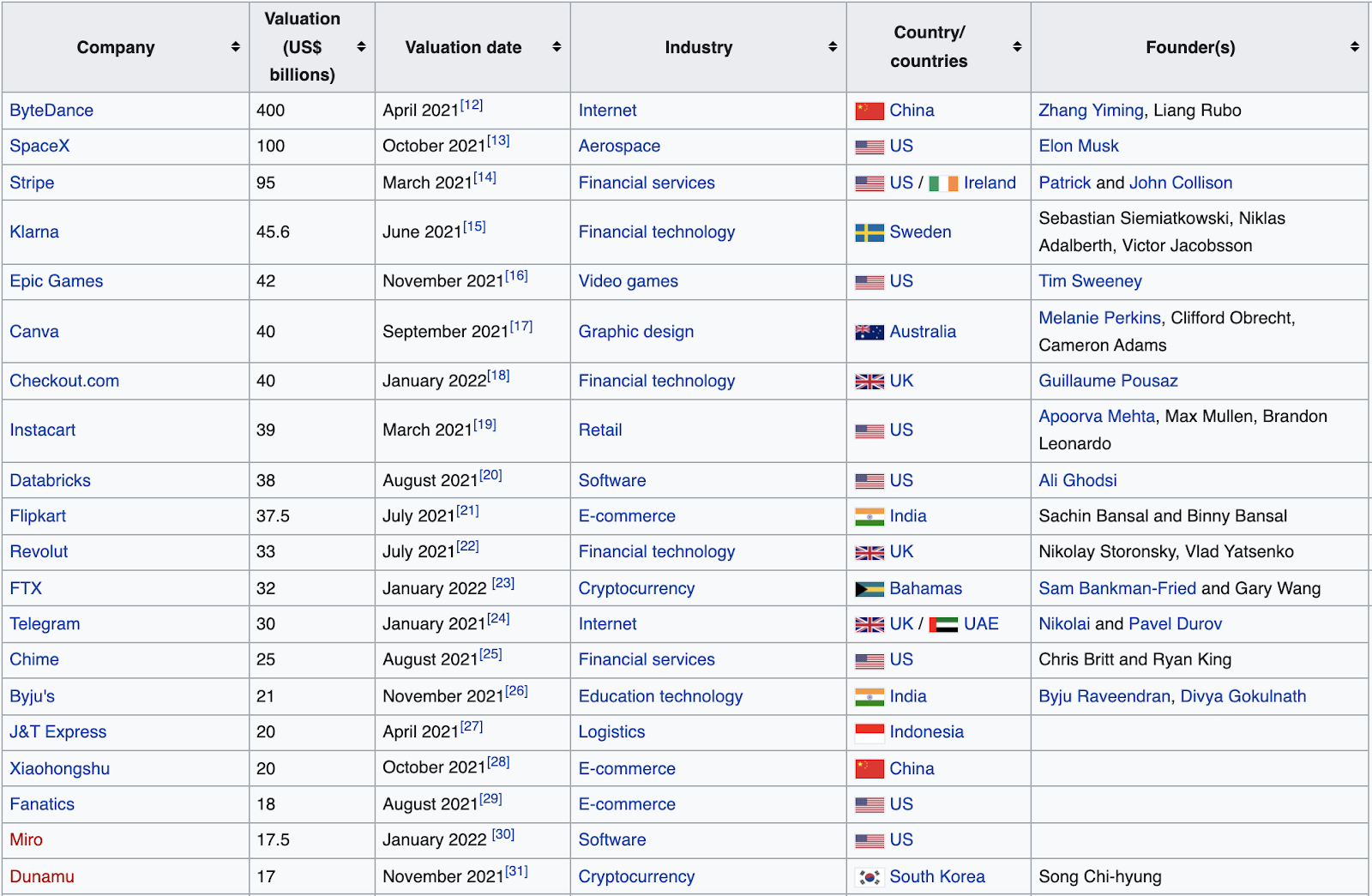Open Tim Sweeney founder link
1372x896 pixels.
click(x=1090, y=281)
